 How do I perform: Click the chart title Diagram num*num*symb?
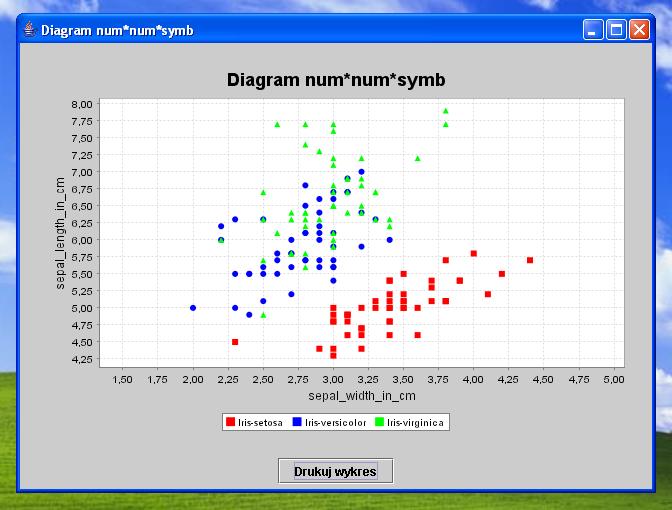point(336,80)
